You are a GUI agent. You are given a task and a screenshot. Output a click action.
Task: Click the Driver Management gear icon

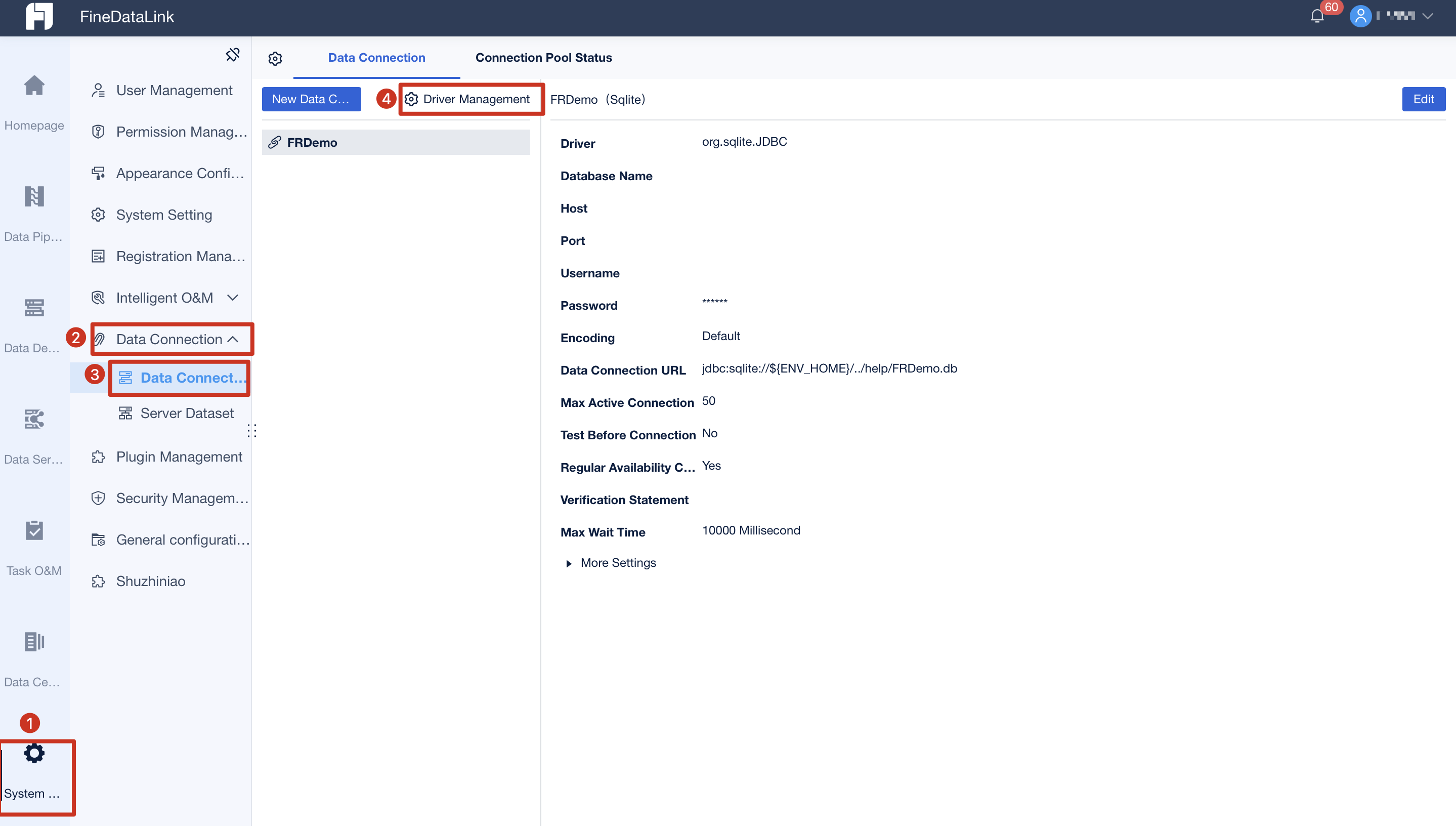tap(412, 99)
